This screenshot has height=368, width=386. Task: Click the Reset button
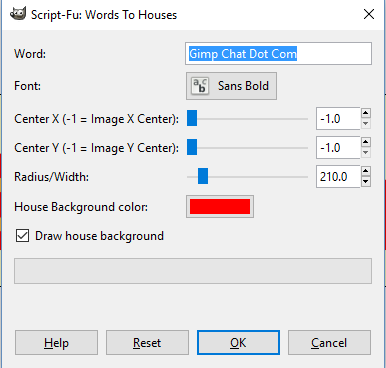tap(147, 343)
